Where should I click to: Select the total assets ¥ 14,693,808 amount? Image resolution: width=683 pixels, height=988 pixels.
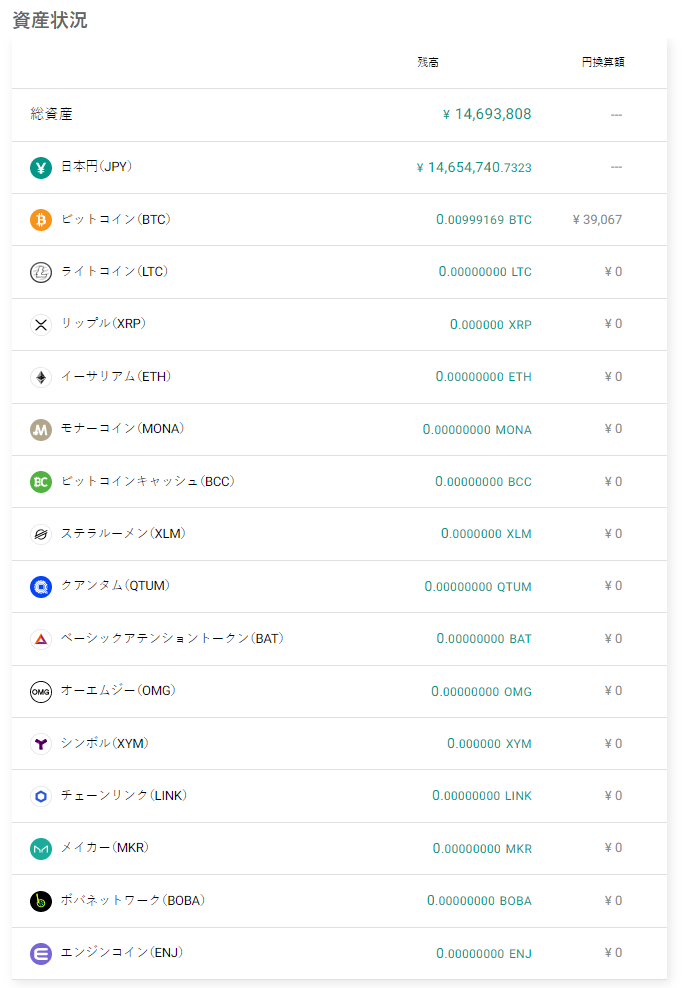pos(487,114)
